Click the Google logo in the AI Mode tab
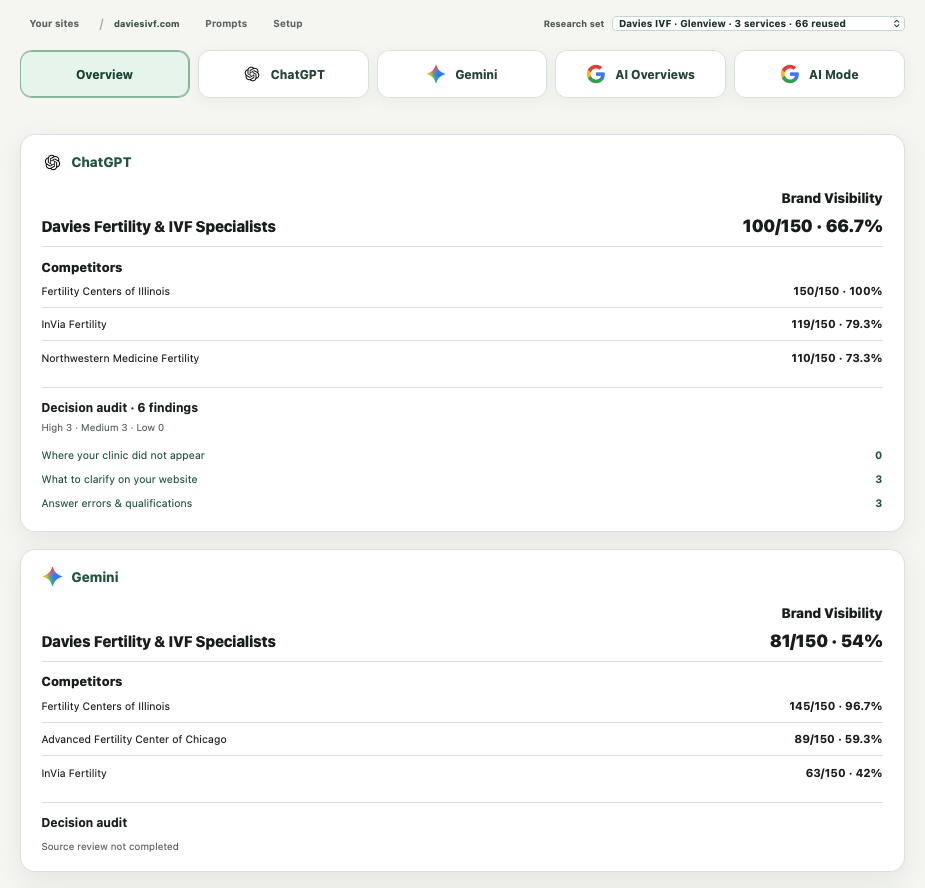 pyautogui.click(x=789, y=74)
